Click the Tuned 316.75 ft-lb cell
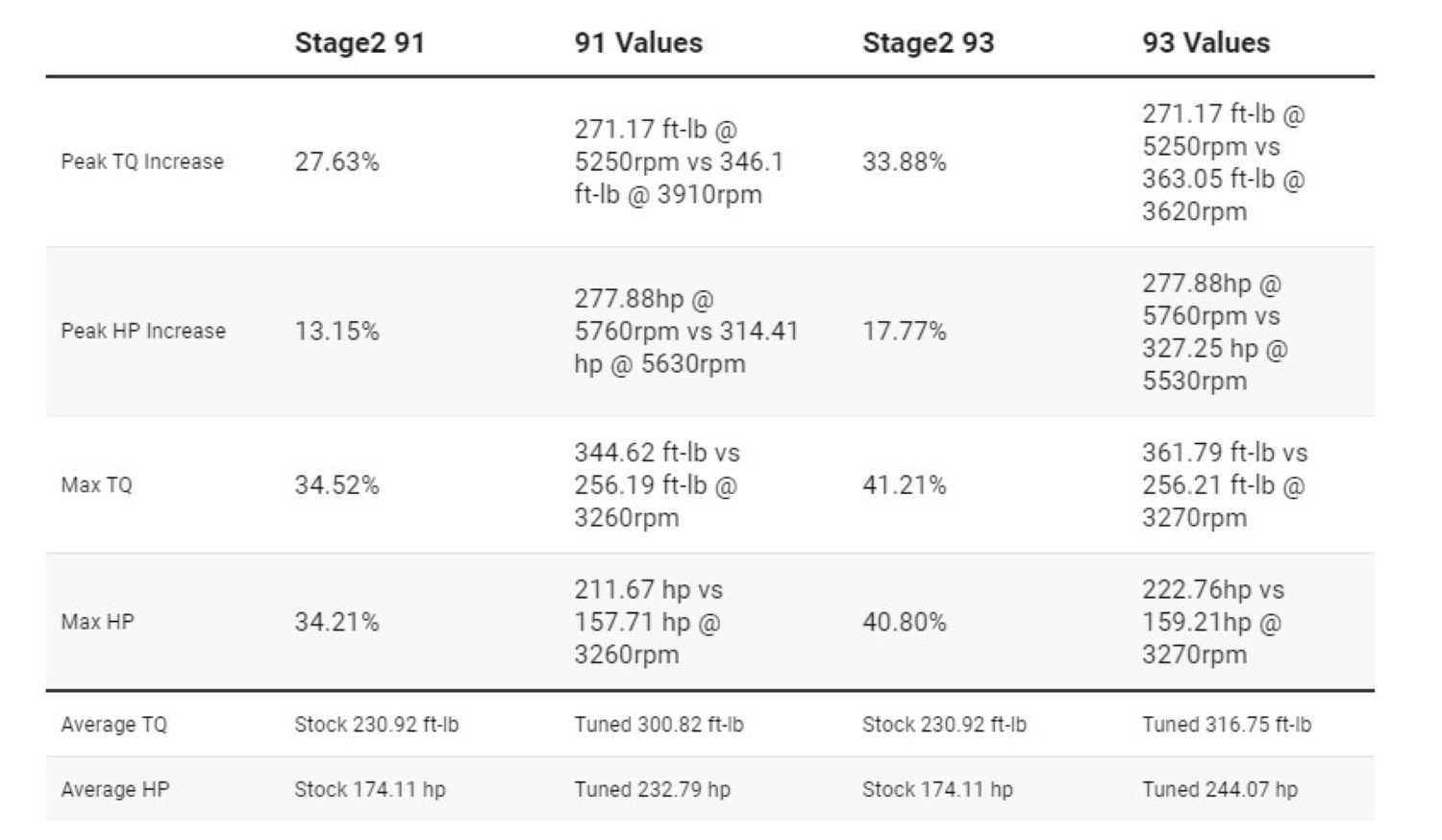 [1226, 725]
